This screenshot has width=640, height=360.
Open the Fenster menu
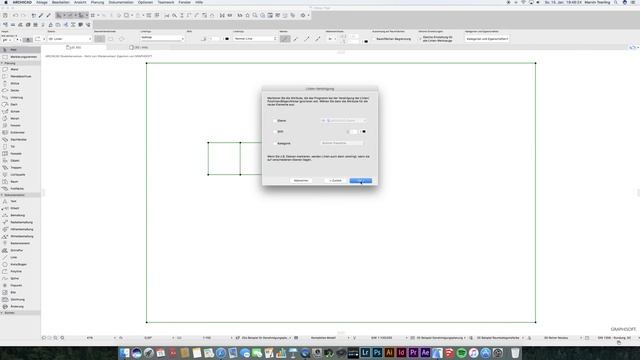tap(184, 2)
